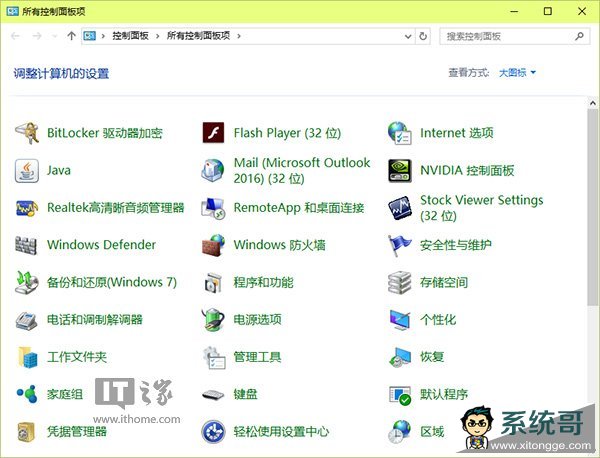The height and width of the screenshot is (458, 600).
Task: Open the region globe clock icon
Action: (399, 432)
